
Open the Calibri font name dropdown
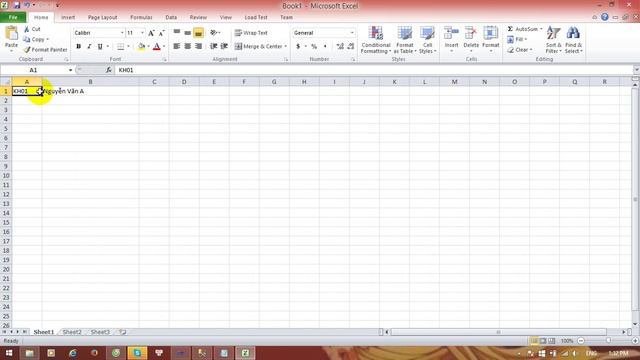122,33
